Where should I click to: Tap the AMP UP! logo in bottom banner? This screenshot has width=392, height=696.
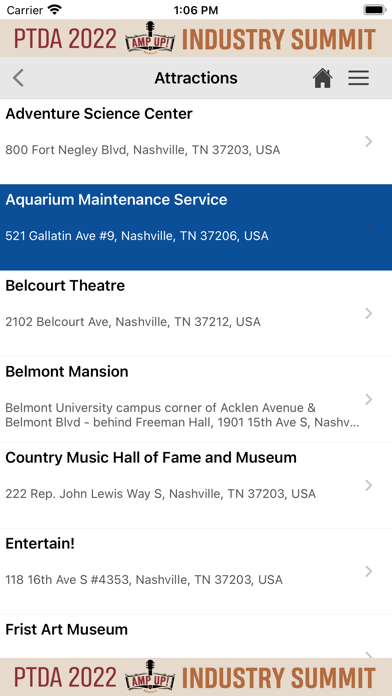[149, 677]
